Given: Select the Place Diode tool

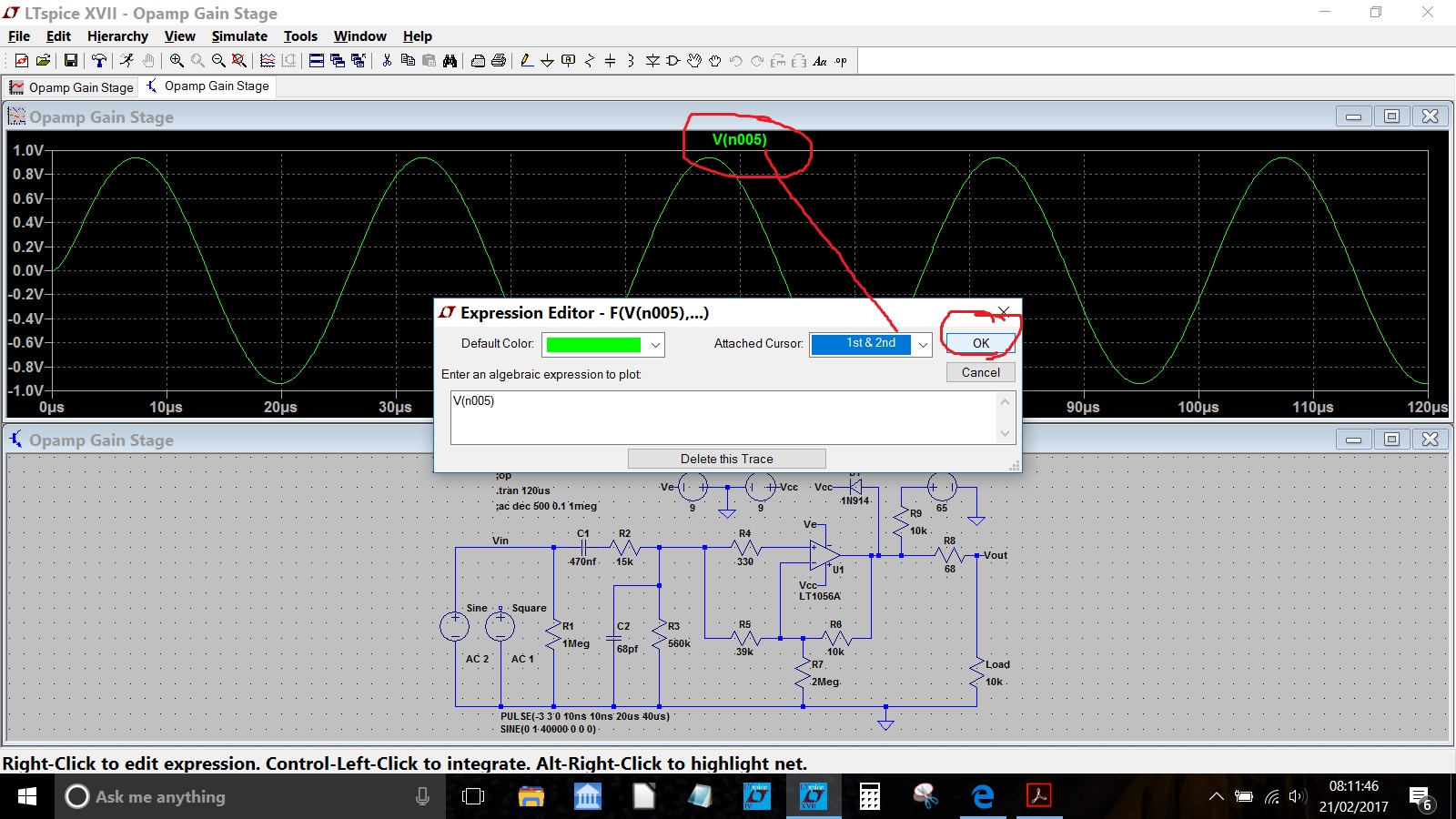Looking at the screenshot, I should click(652, 61).
